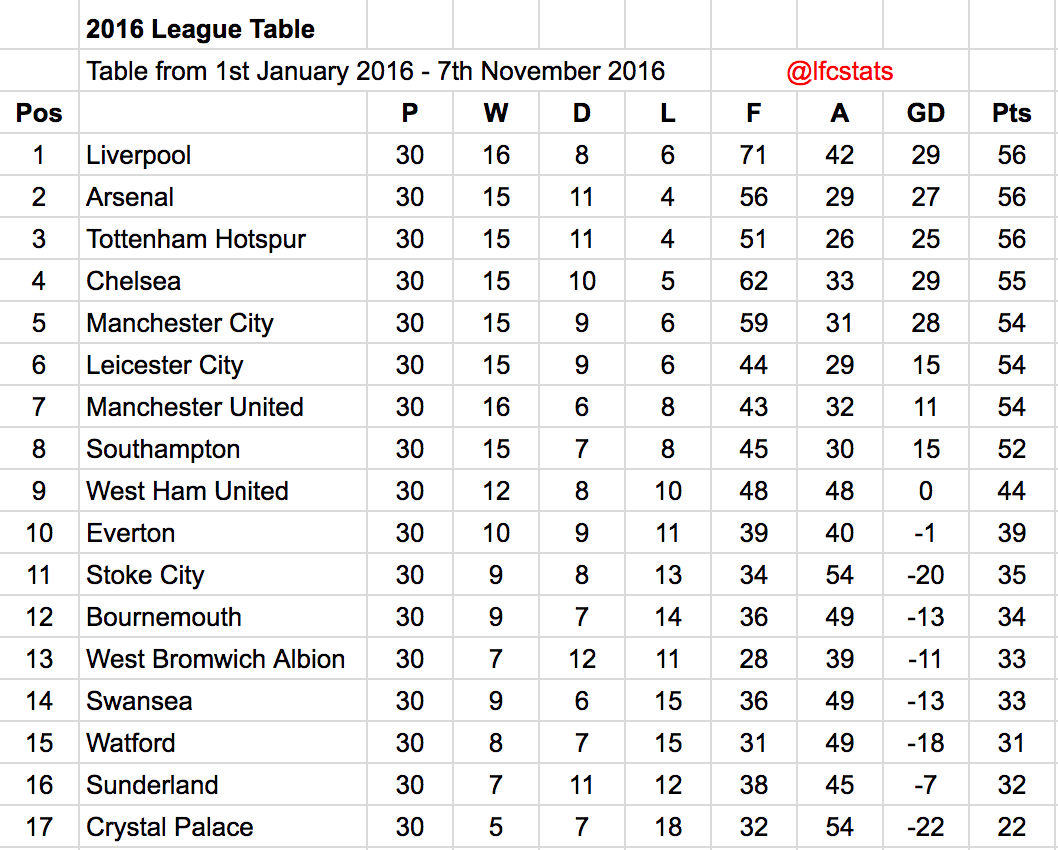Select the Tottenham Hotspur cell
1058x850 pixels.
pyautogui.click(x=223, y=239)
